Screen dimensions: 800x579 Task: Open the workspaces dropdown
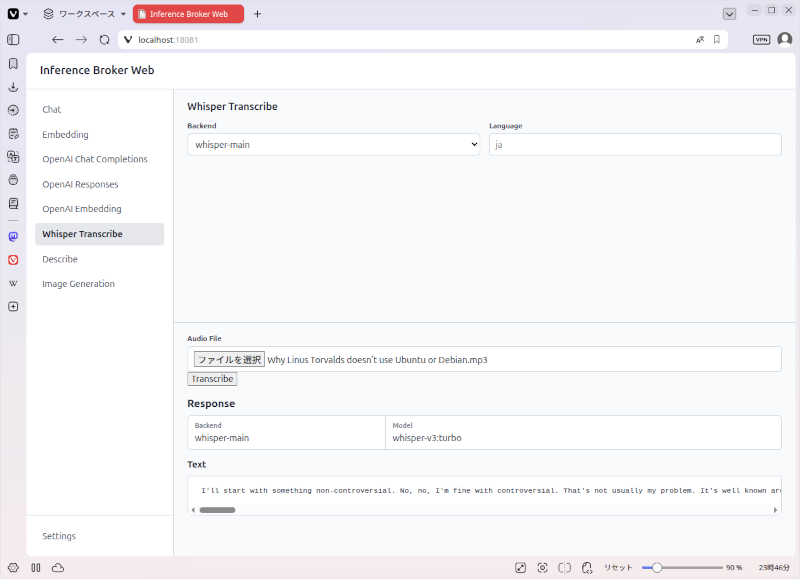pyautogui.click(x=84, y=14)
